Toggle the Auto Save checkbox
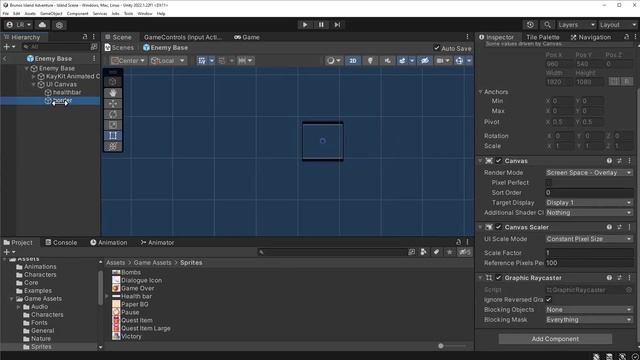The image size is (640, 360). [437, 48]
